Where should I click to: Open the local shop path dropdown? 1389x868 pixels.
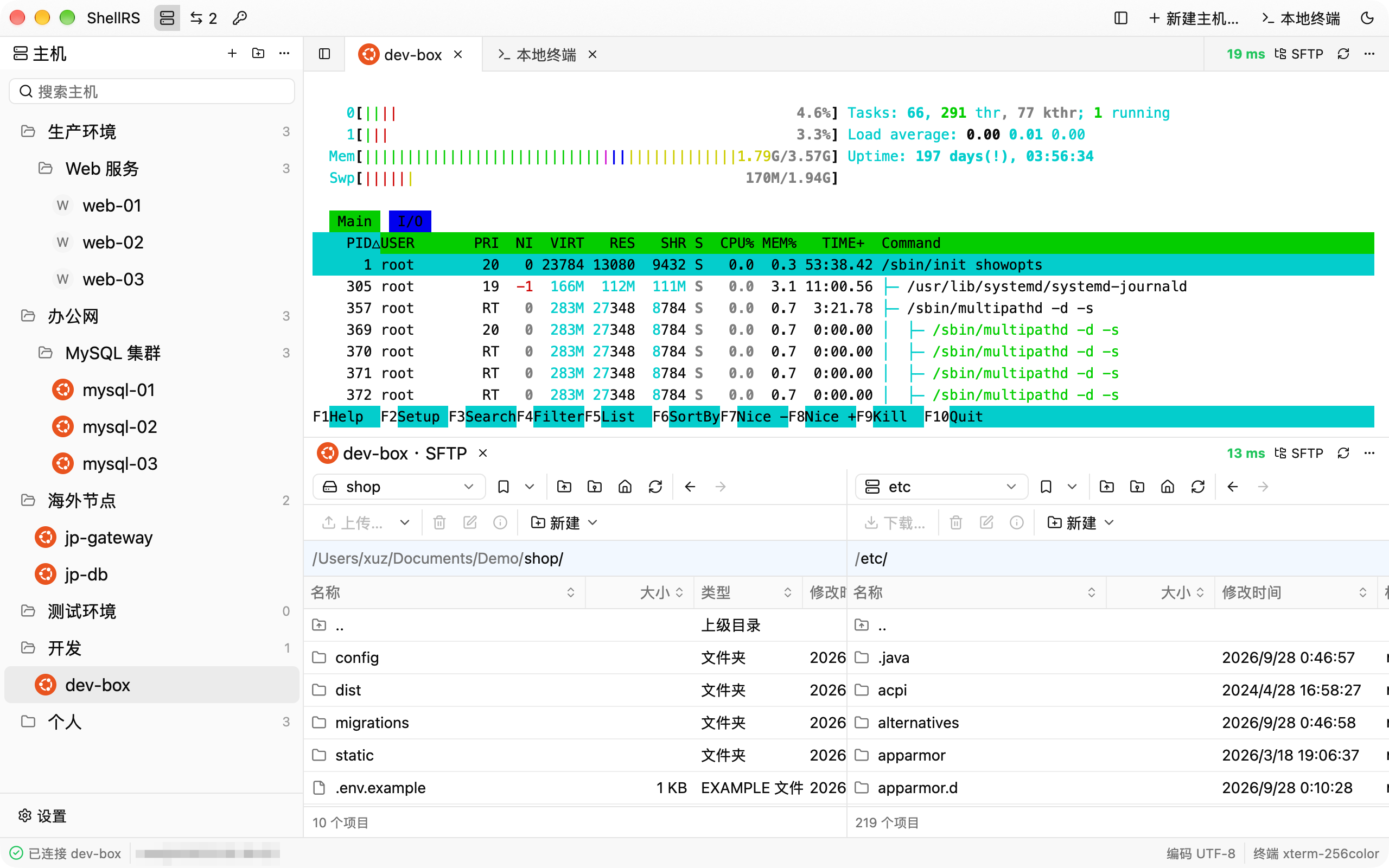pos(399,487)
